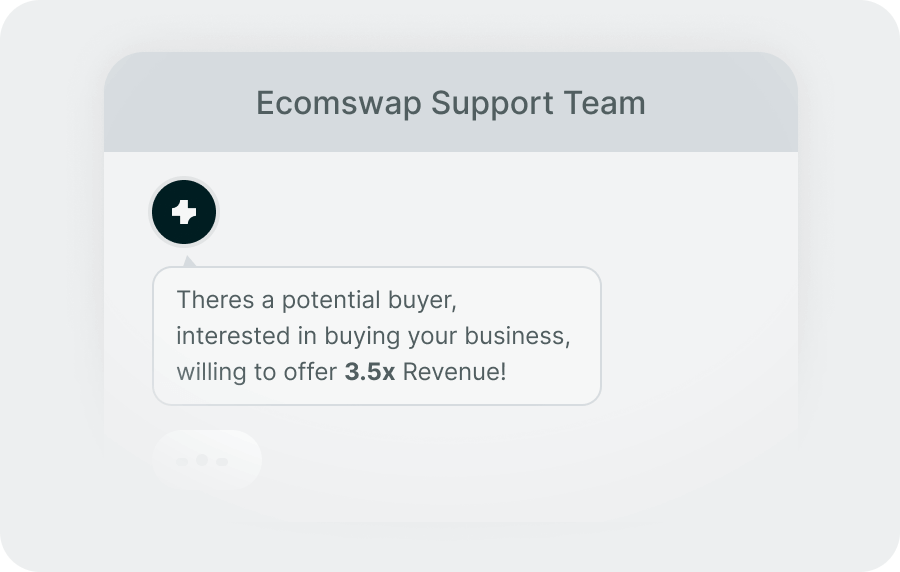Click the "willing to offer" text
Screen dimensions: 900x572
point(257,372)
